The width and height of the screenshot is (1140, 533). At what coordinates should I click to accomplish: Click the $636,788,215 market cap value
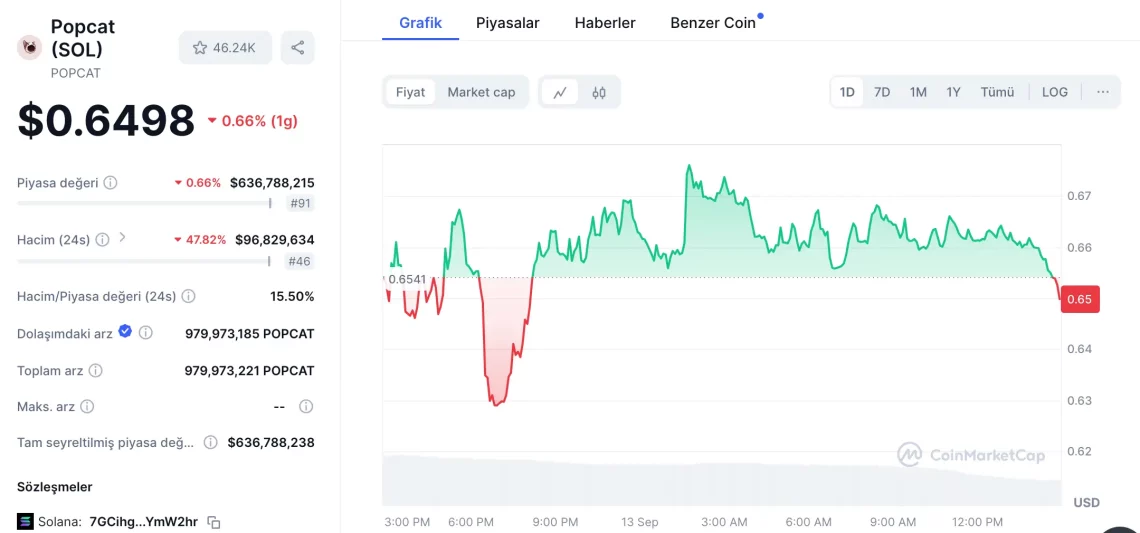272,183
